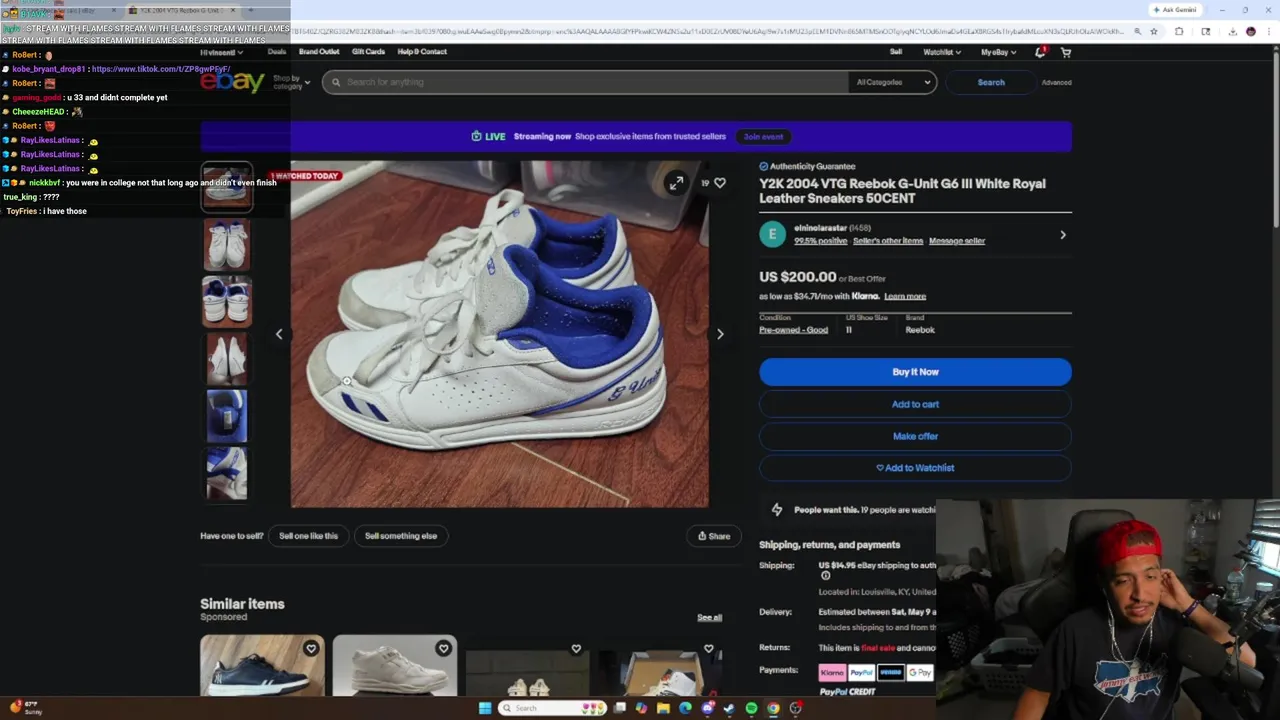Open the first similar item navy sneaker
Image resolution: width=1280 pixels, height=720 pixels.
pyautogui.click(x=262, y=666)
